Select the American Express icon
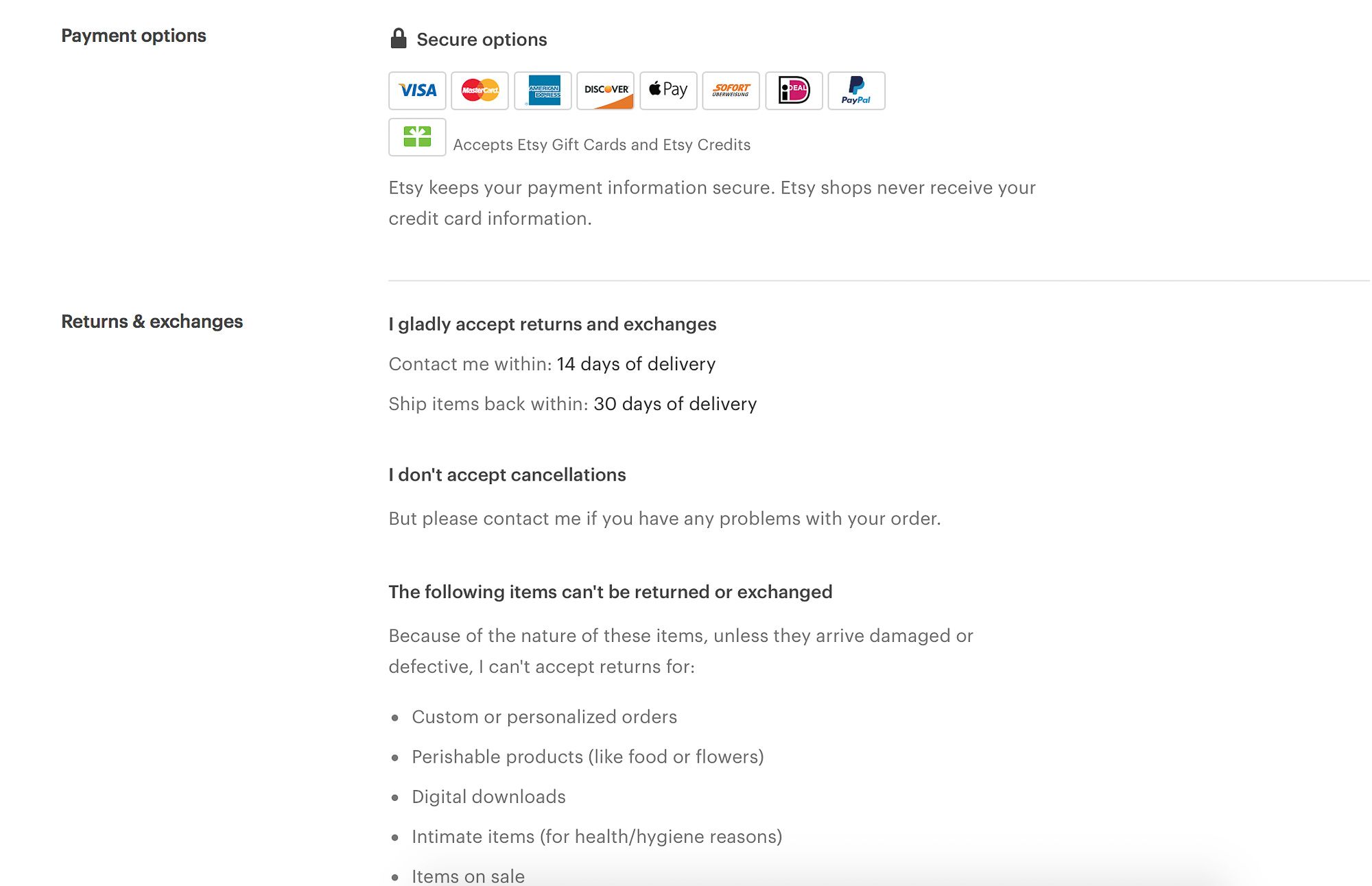Viewport: 1372px width, 886px height. point(542,90)
